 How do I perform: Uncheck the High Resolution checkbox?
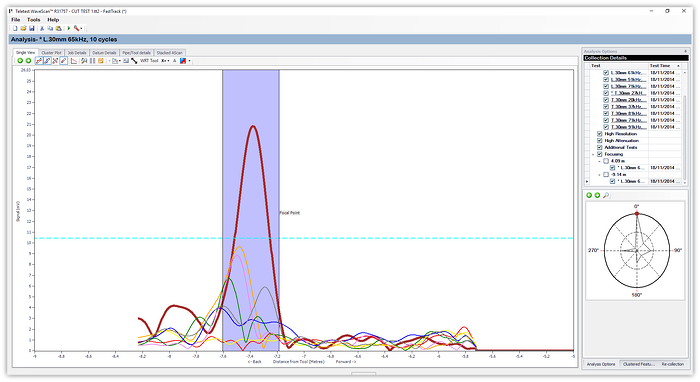point(600,134)
